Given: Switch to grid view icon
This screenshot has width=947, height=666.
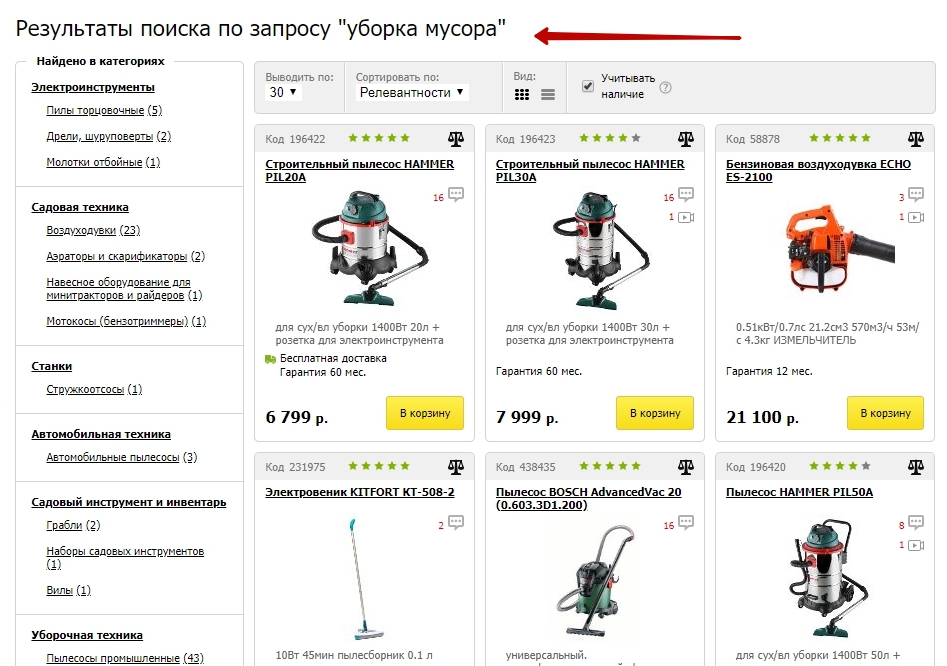Looking at the screenshot, I should click(522, 95).
